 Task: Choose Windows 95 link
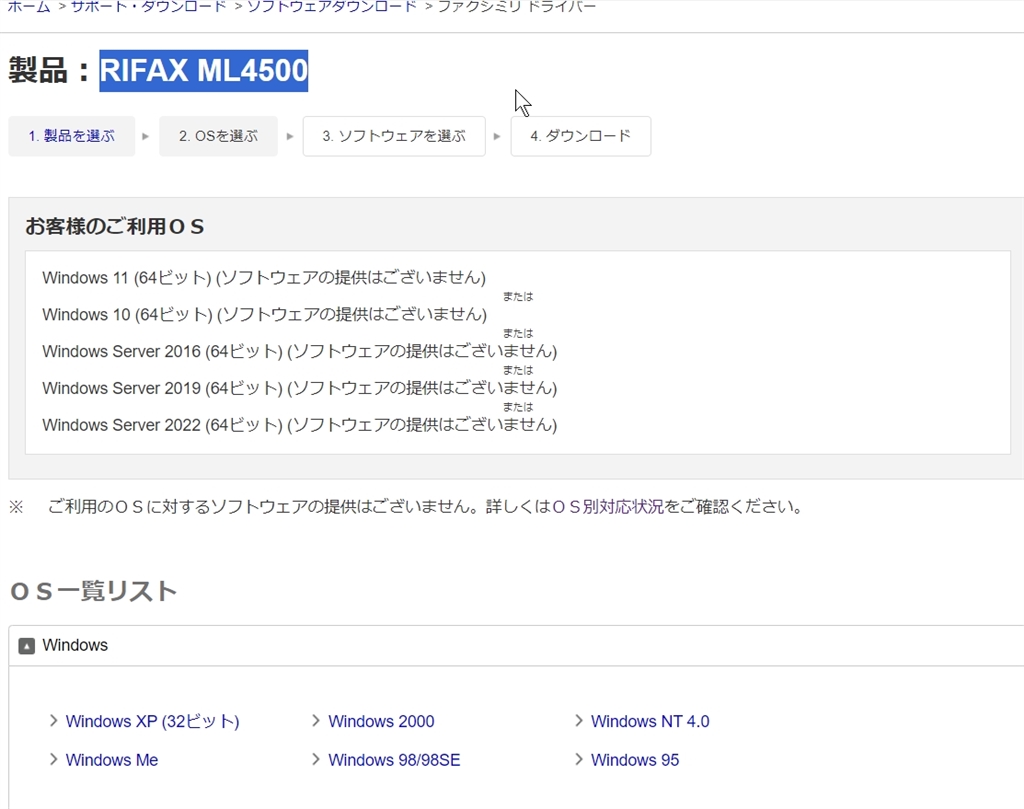[x=635, y=760]
